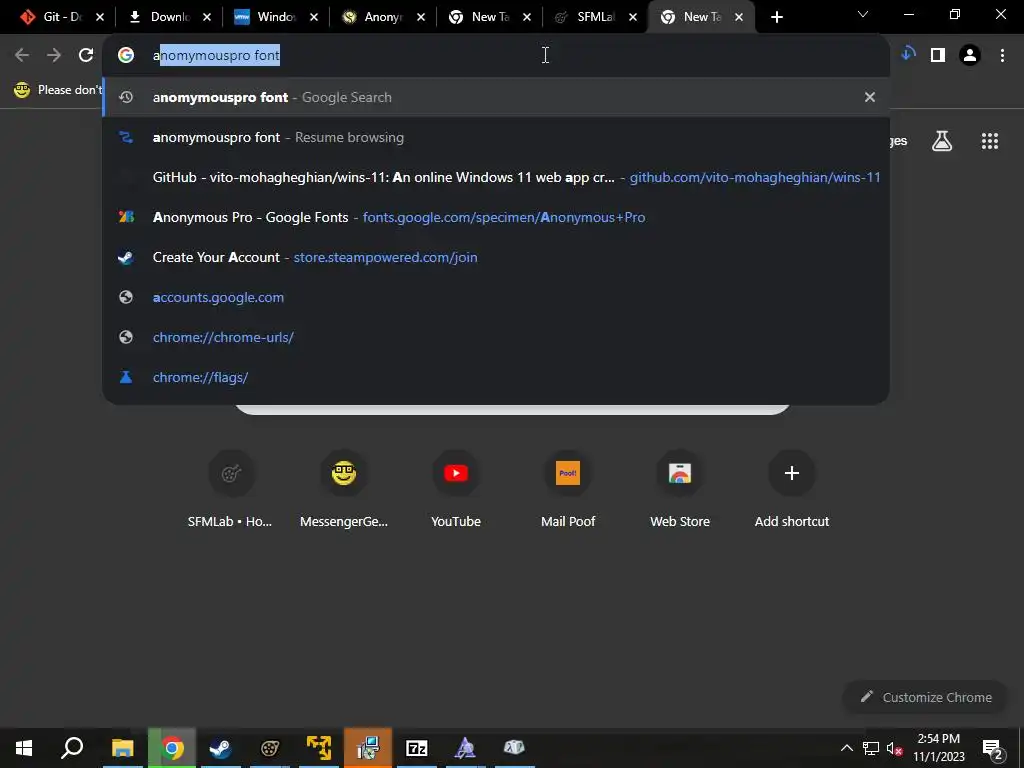Open the taskbar search magnifier
The height and width of the screenshot is (768, 1024).
72,748
